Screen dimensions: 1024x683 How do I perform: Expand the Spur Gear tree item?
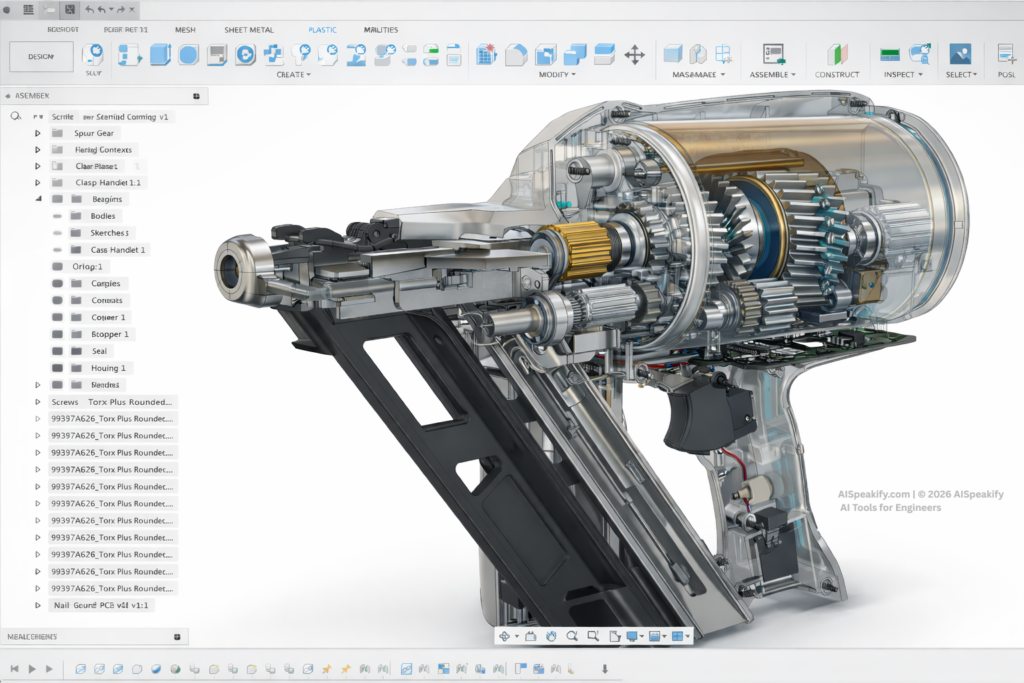(x=38, y=133)
